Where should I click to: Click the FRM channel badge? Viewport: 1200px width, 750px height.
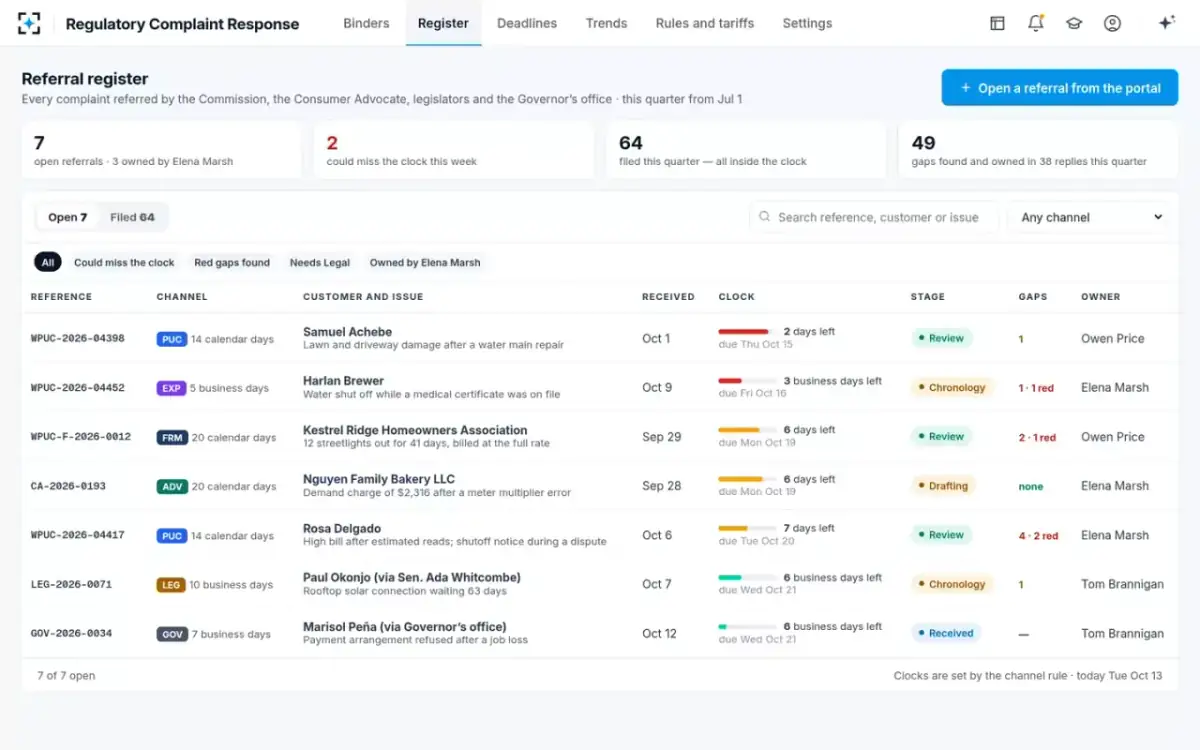tap(172, 437)
